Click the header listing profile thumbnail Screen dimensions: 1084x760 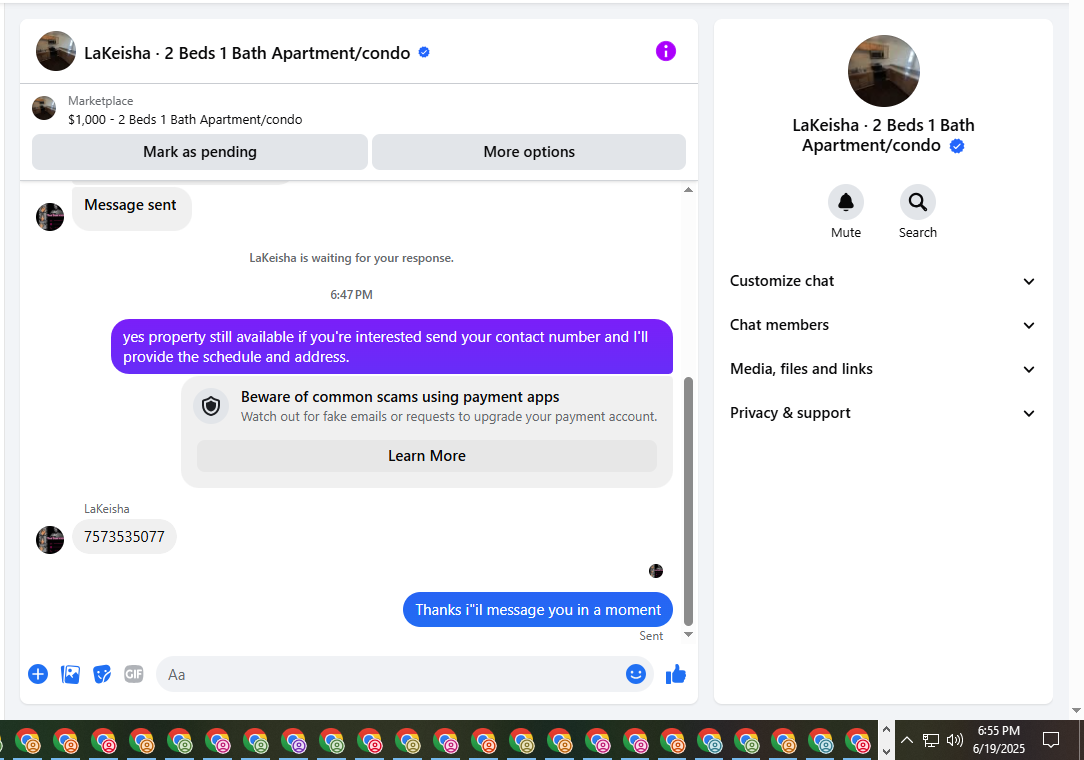point(55,51)
